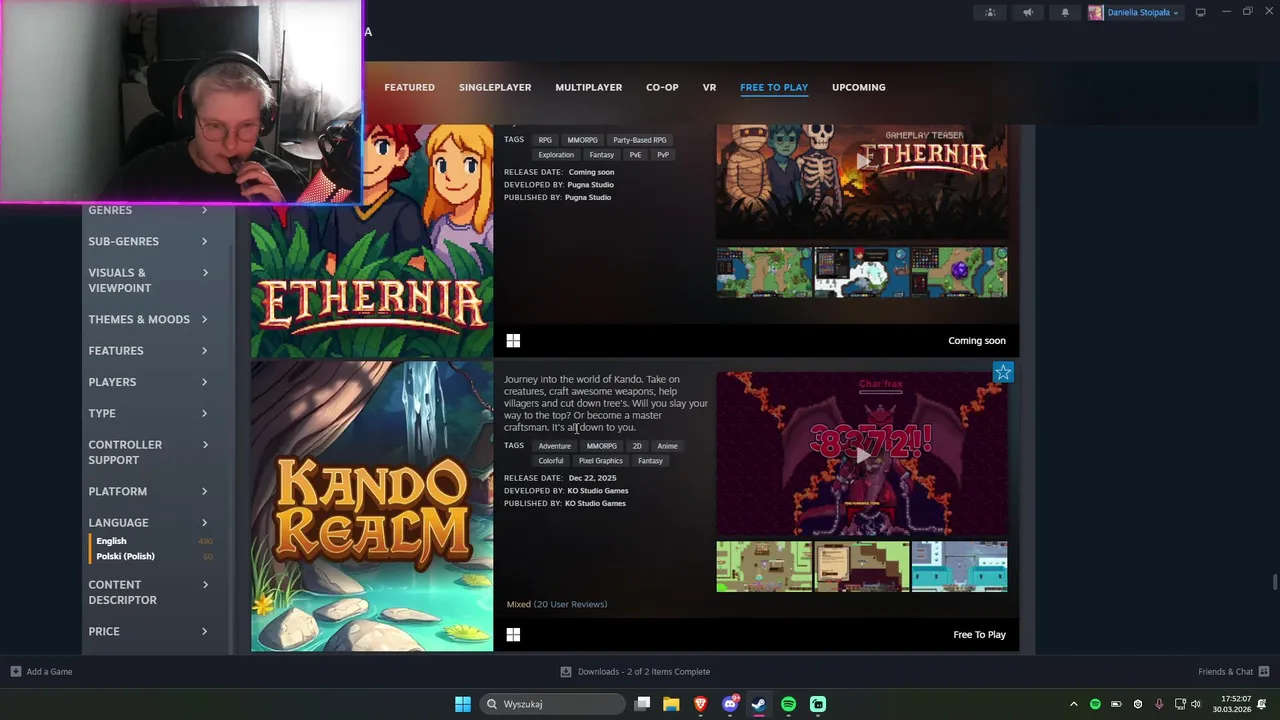Open the Steam announcements megaphone icon
This screenshot has width=1280, height=720.
[x=1027, y=12]
